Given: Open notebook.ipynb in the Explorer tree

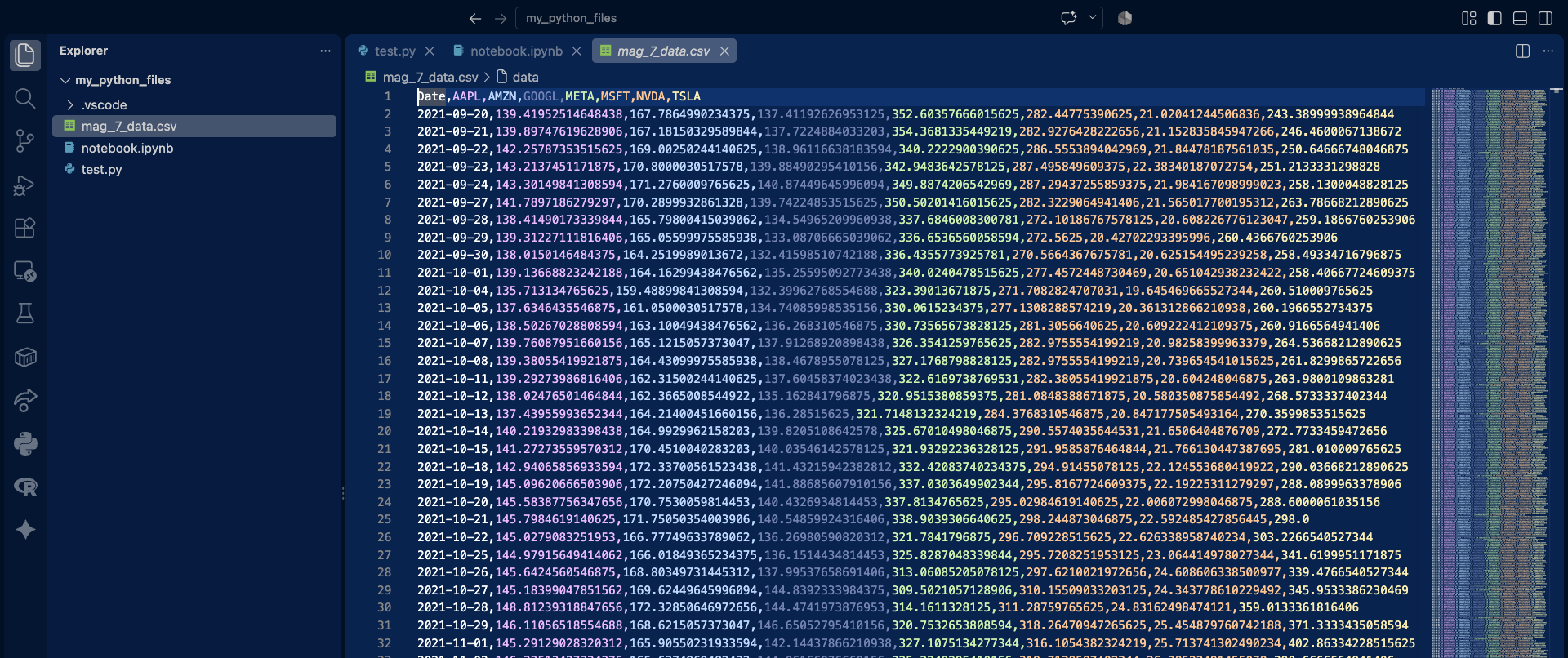Looking at the screenshot, I should [194, 148].
